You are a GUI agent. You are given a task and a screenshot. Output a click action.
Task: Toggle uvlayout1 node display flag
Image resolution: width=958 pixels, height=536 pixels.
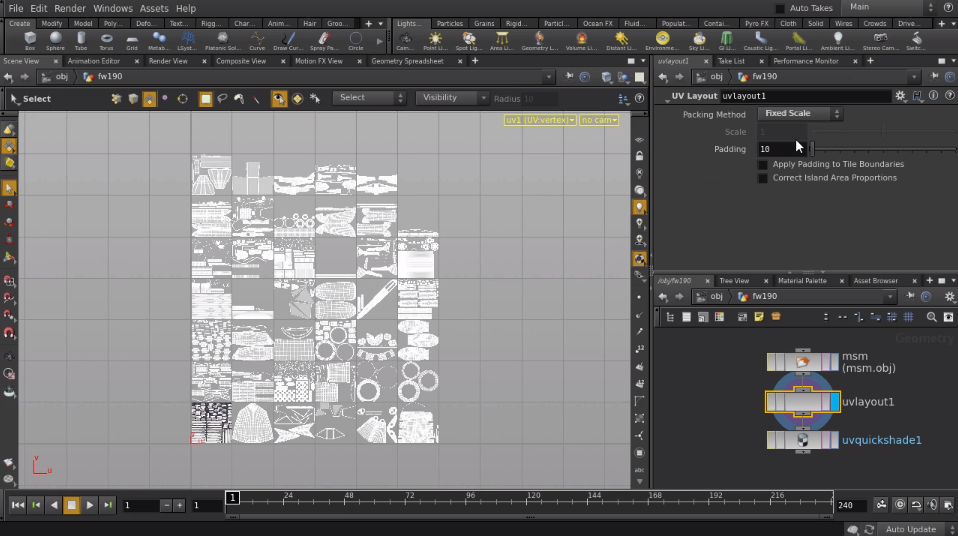pyautogui.click(x=835, y=402)
